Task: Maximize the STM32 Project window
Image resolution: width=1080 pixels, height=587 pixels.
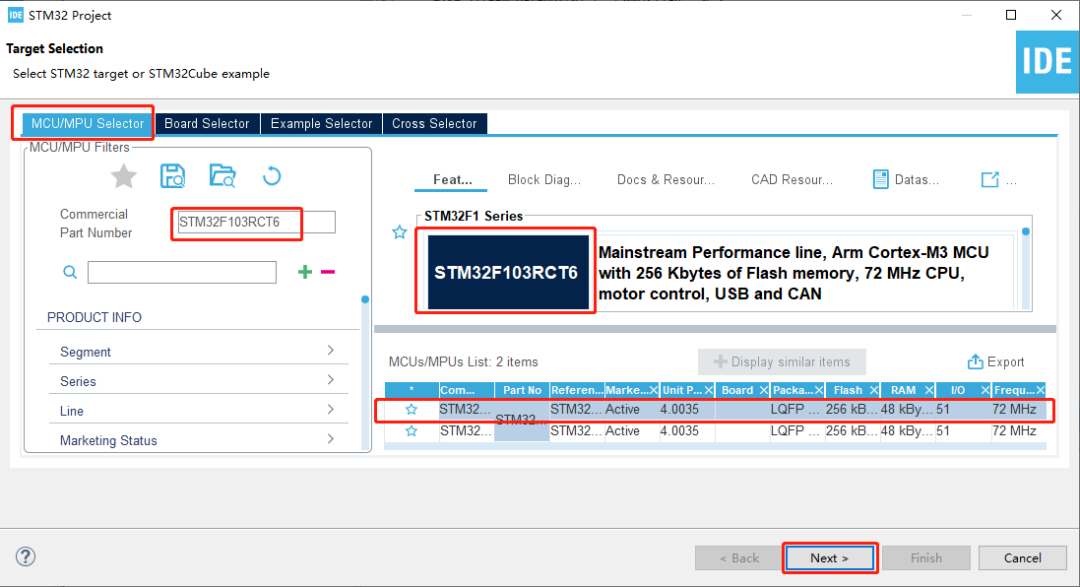Action: click(1011, 15)
